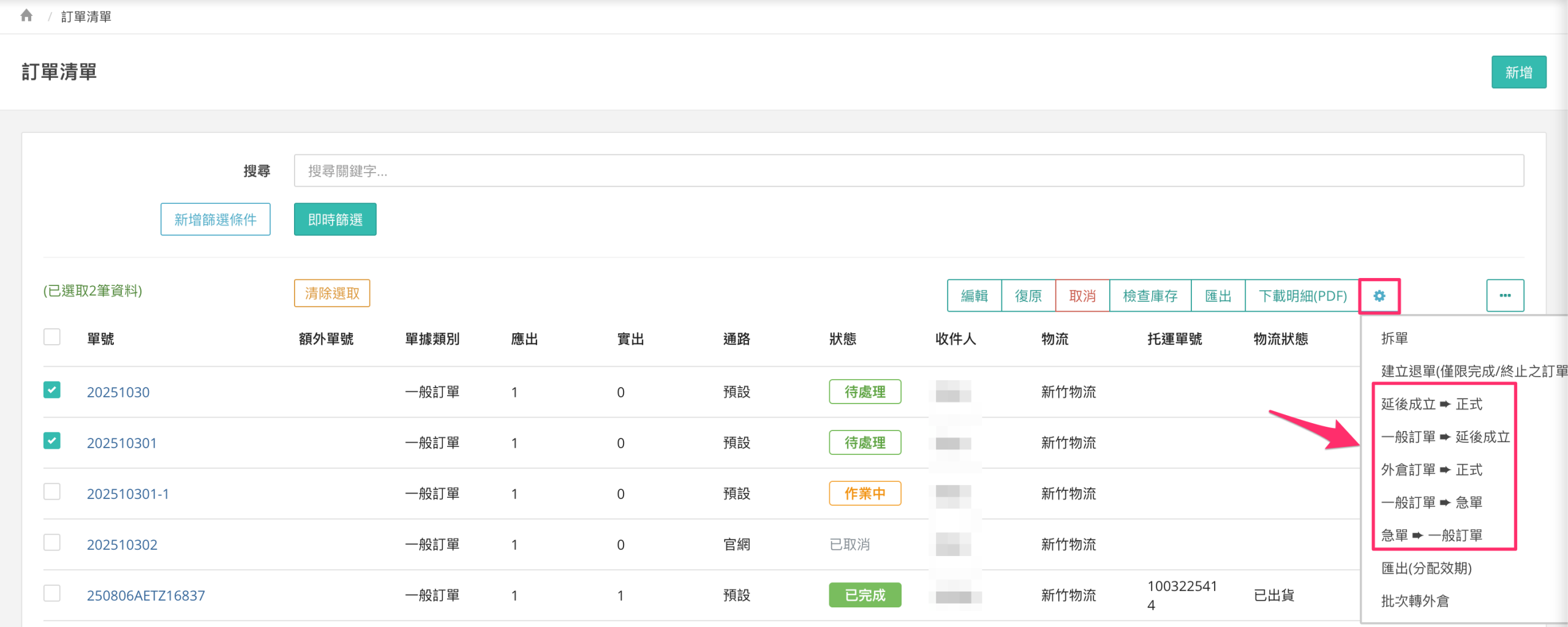Choose 批次轉外倉 from the menu

coord(1415,601)
